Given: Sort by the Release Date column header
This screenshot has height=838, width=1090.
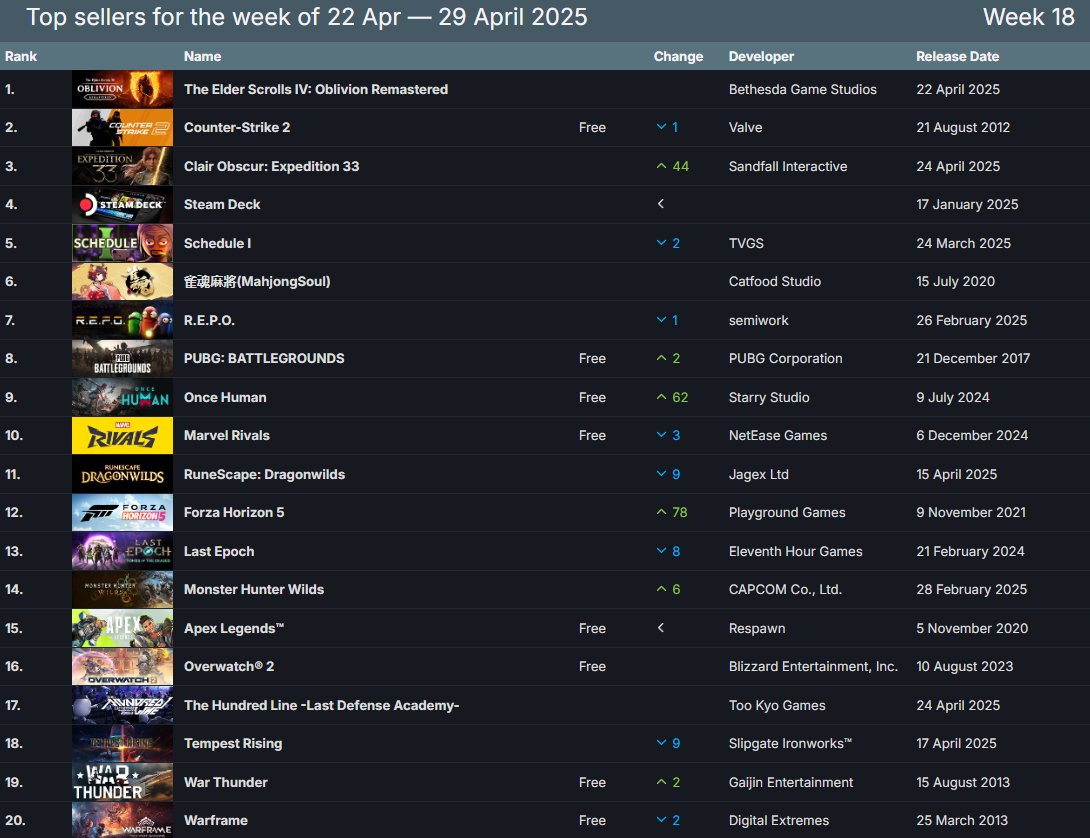Looking at the screenshot, I should [x=957, y=56].
